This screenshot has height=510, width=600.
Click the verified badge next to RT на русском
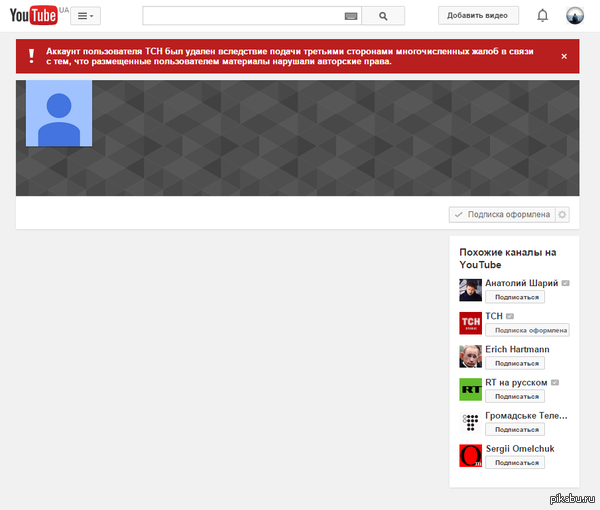555,383
